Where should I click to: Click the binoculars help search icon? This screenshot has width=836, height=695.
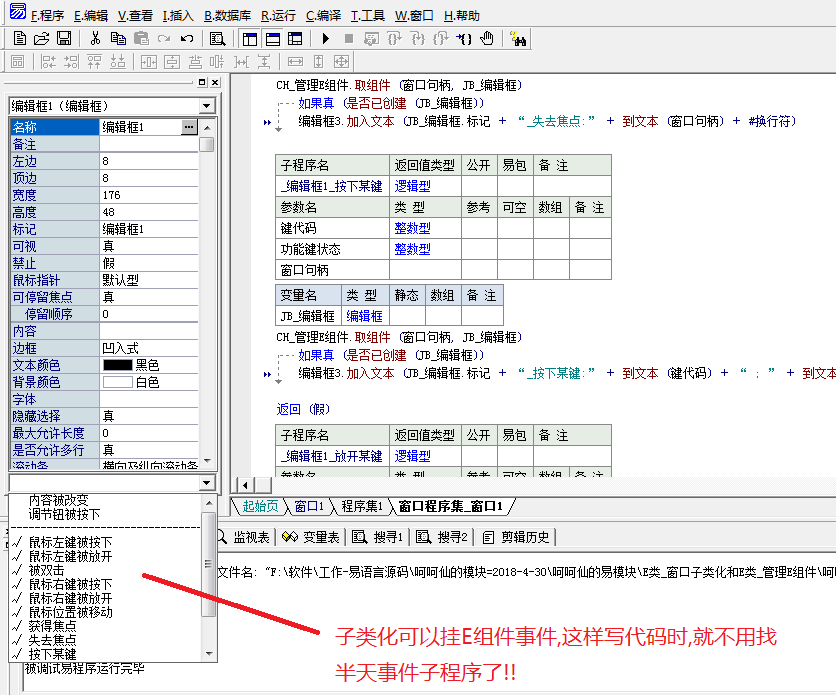[x=518, y=38]
